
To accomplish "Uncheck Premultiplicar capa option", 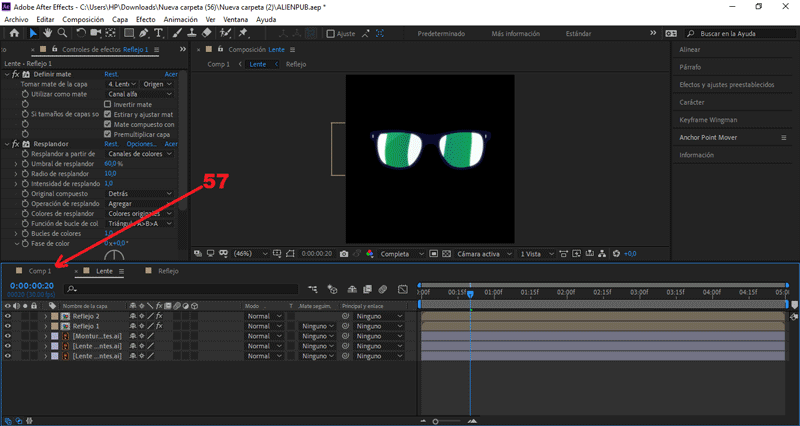I will pos(109,134).
